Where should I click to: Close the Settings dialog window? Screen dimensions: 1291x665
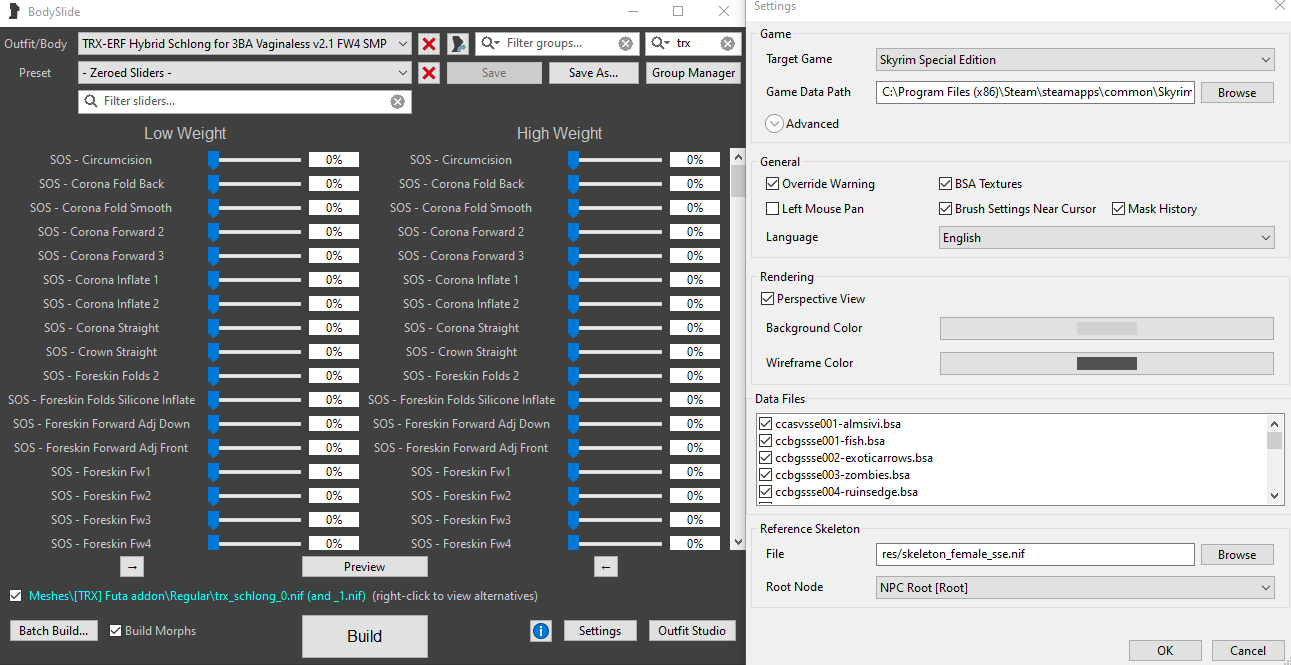tap(1278, 6)
